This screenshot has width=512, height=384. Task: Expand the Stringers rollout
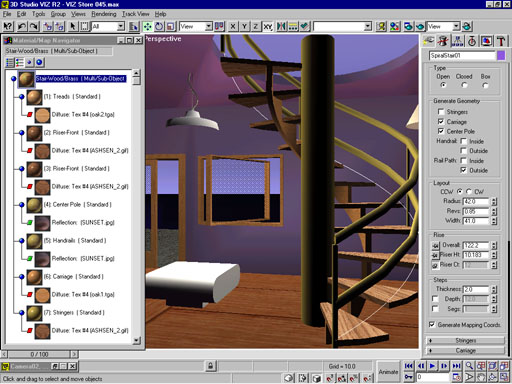[466, 341]
